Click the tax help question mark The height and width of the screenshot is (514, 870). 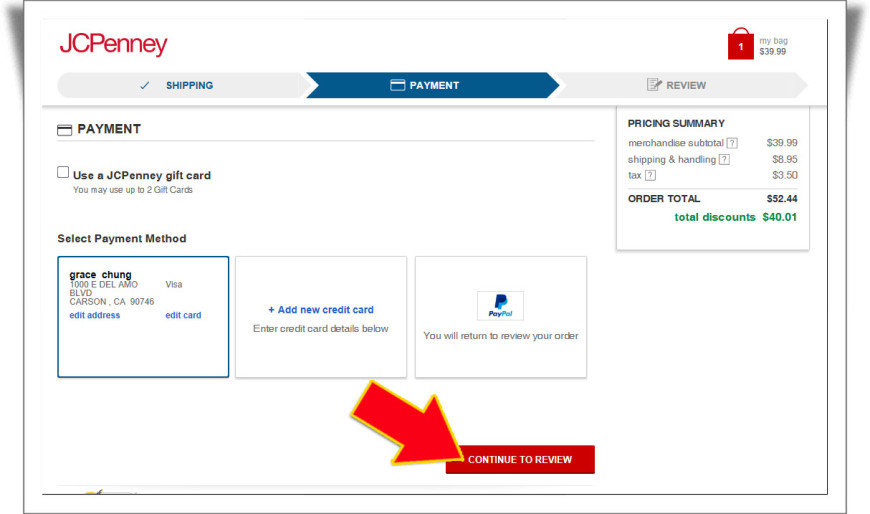650,175
